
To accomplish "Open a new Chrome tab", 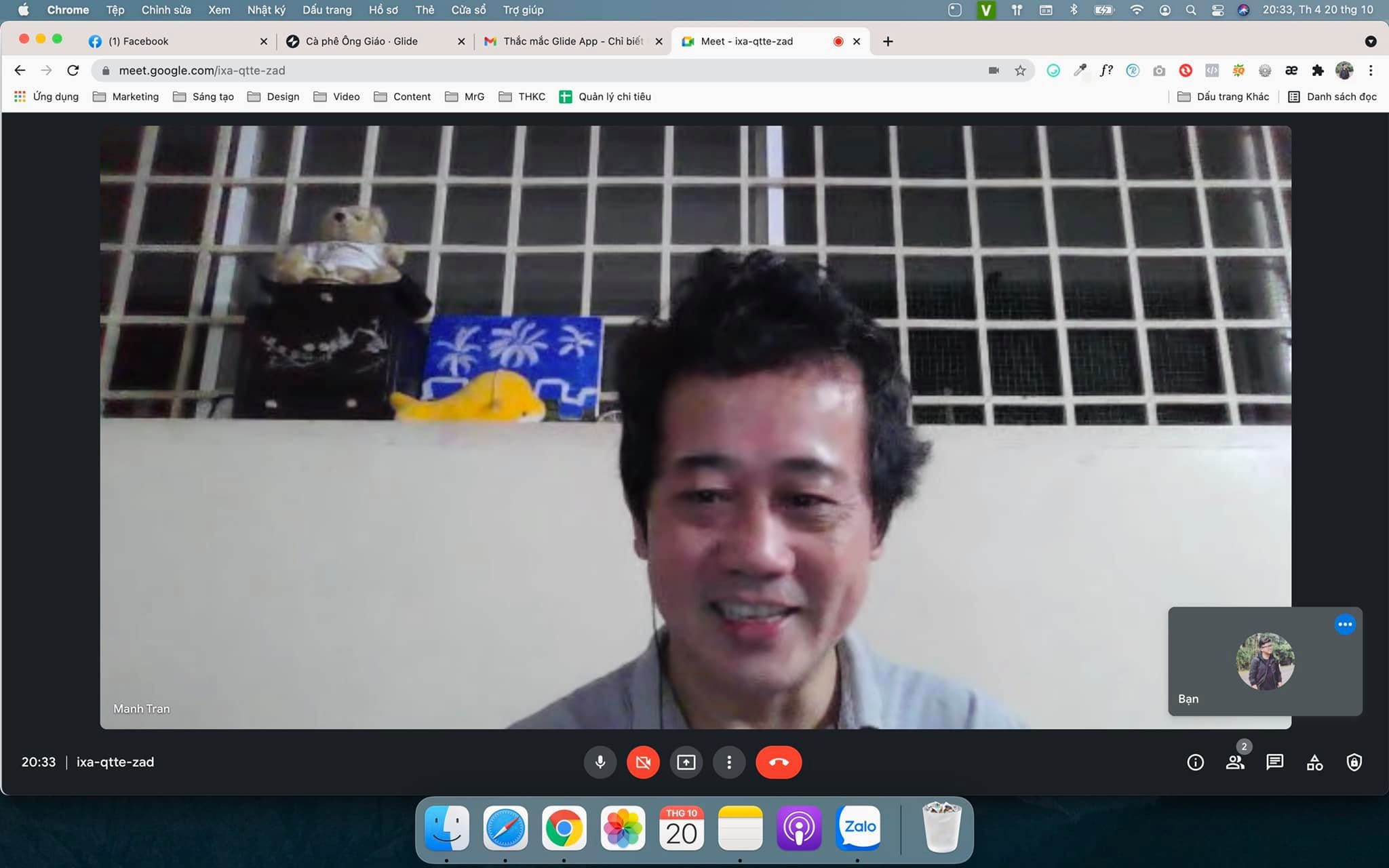I will [888, 41].
